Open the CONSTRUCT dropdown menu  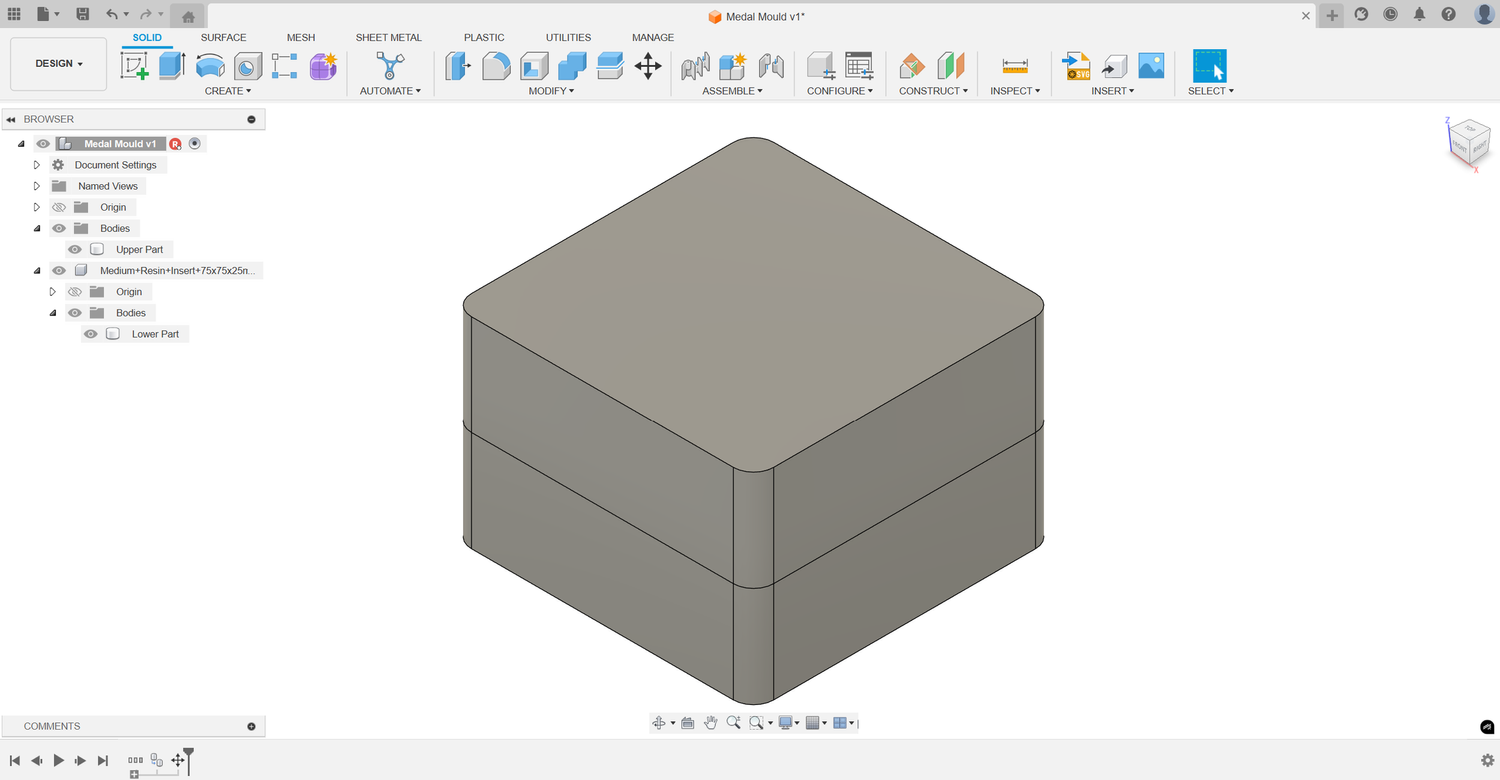[x=934, y=91]
